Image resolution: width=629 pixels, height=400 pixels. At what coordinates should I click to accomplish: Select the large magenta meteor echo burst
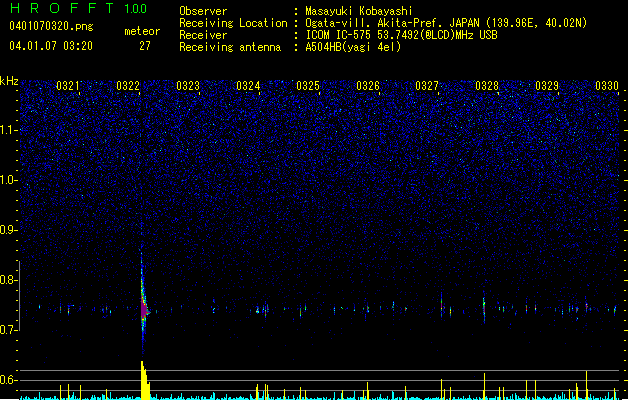point(144,310)
